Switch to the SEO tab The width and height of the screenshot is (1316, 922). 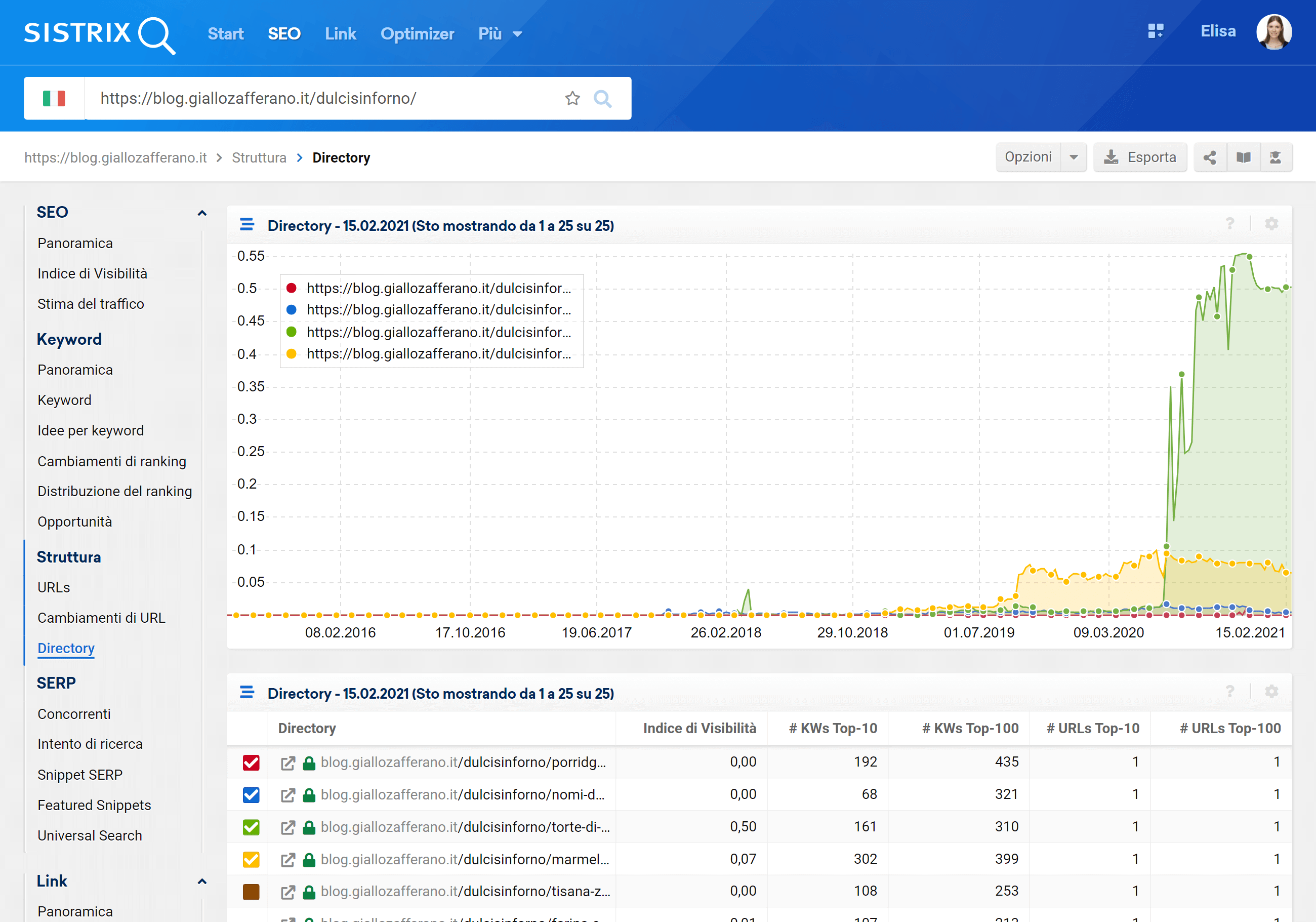(x=284, y=34)
